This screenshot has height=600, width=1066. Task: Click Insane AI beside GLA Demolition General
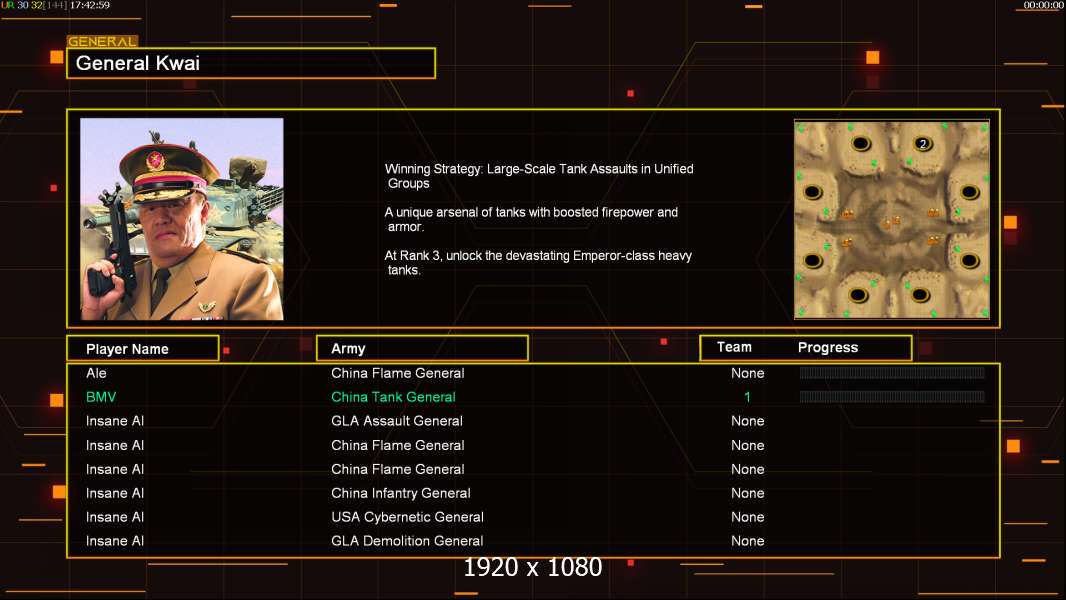[115, 541]
